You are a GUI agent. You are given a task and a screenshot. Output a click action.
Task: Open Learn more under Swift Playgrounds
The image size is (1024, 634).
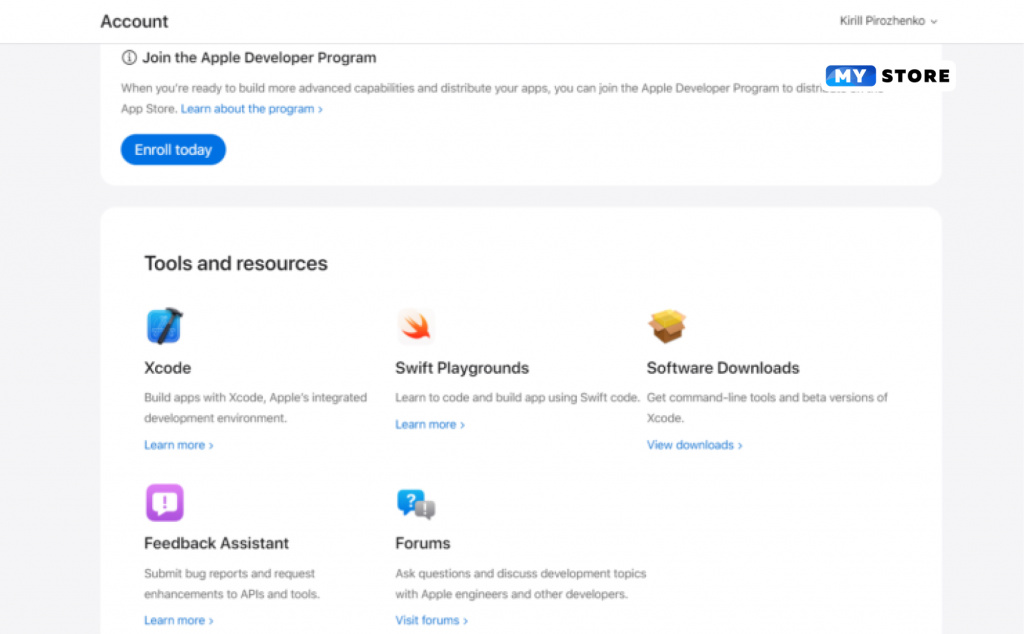[429, 424]
